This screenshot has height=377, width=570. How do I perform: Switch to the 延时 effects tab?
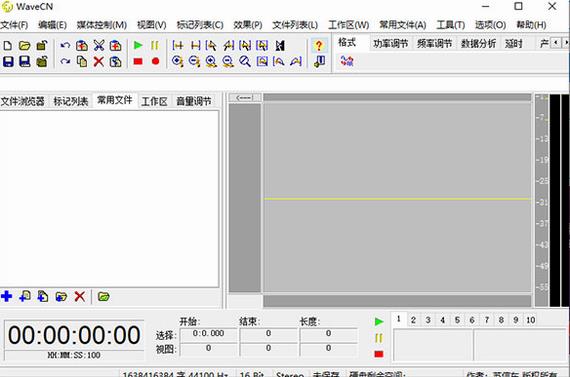click(514, 44)
